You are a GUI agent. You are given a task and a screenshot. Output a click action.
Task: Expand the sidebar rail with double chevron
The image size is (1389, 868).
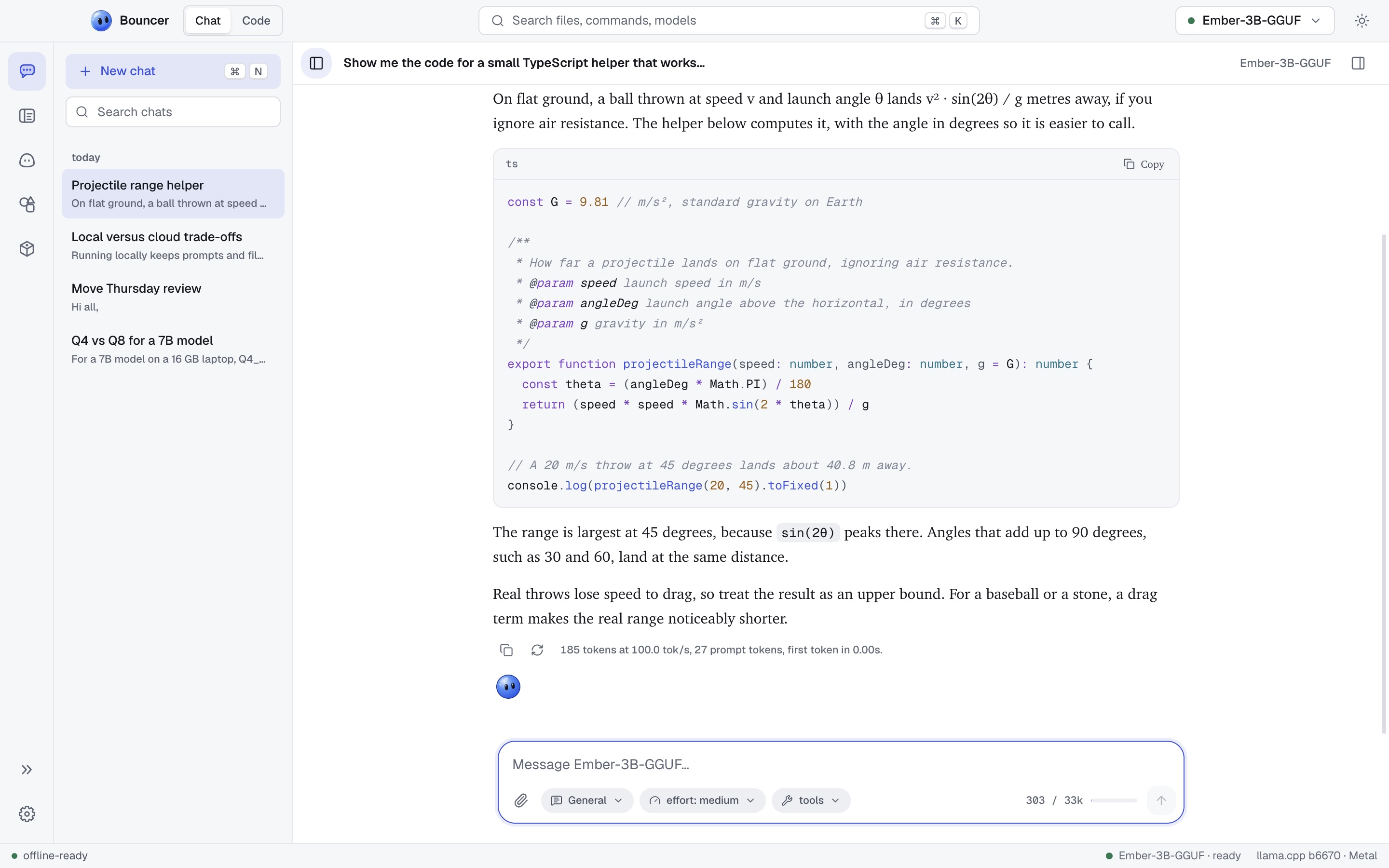click(27, 770)
